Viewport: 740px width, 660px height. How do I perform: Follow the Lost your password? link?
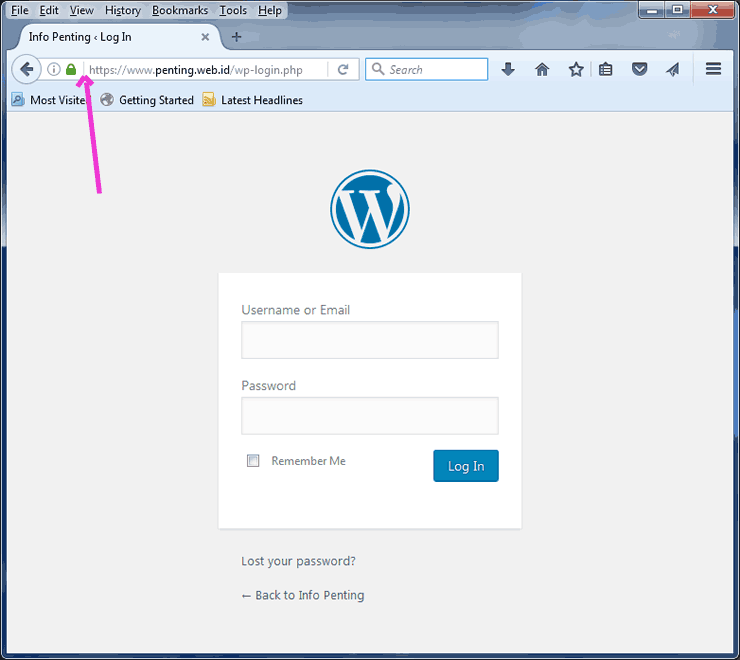(298, 561)
